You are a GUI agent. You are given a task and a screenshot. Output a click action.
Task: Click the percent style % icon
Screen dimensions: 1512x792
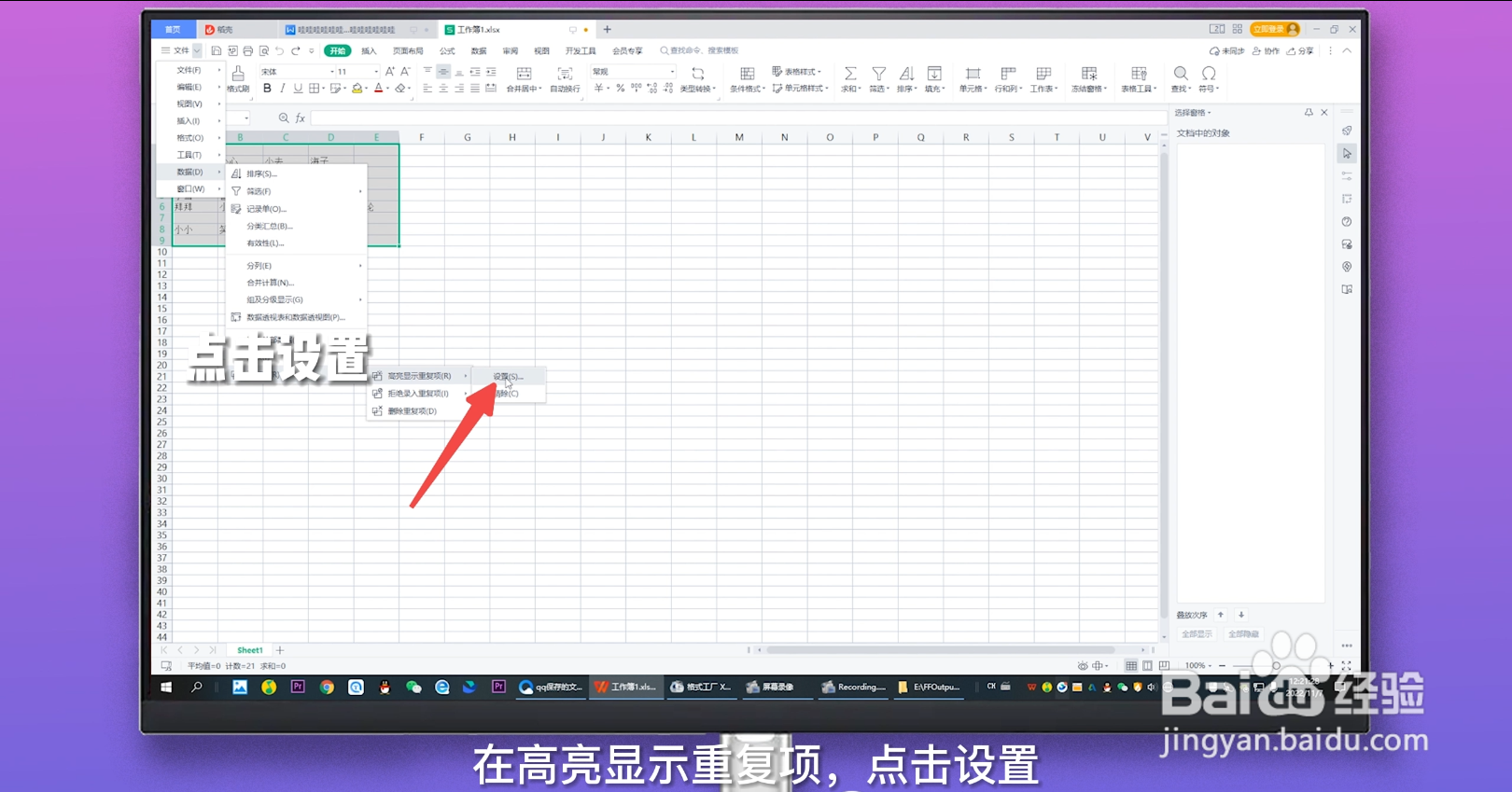click(x=620, y=89)
